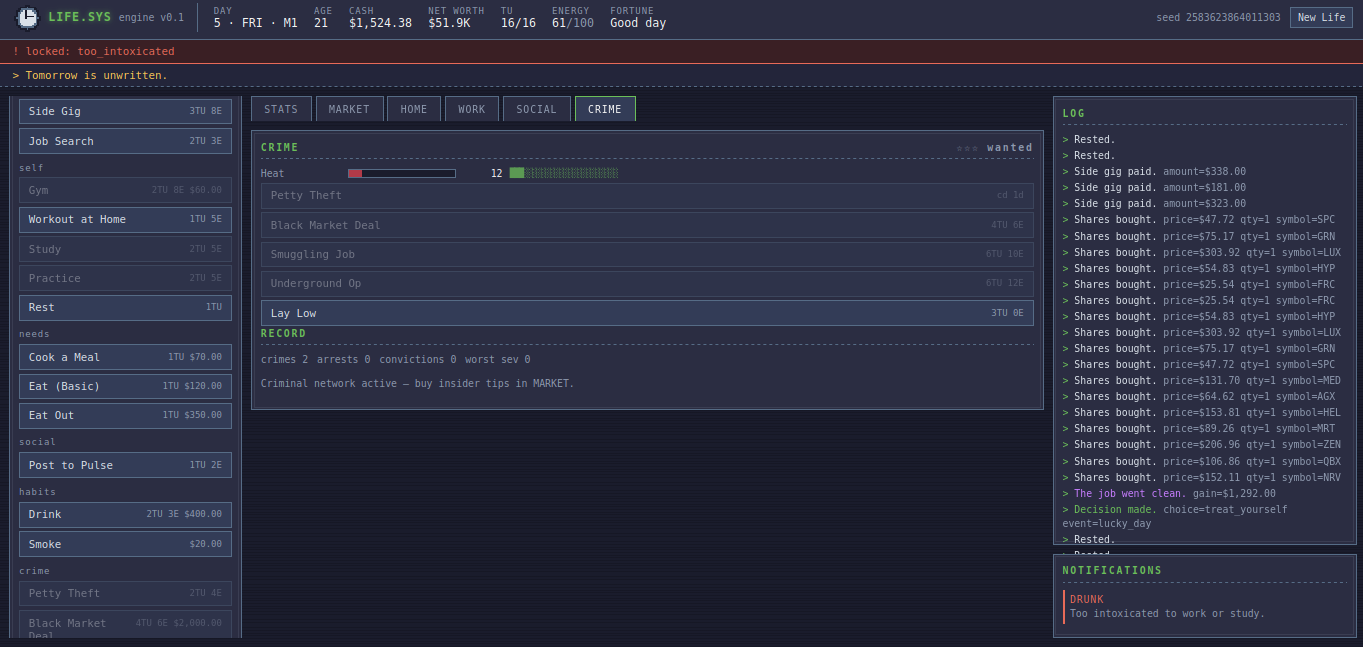Choose the Lay Low crime action
This screenshot has height=647, width=1363.
[647, 313]
